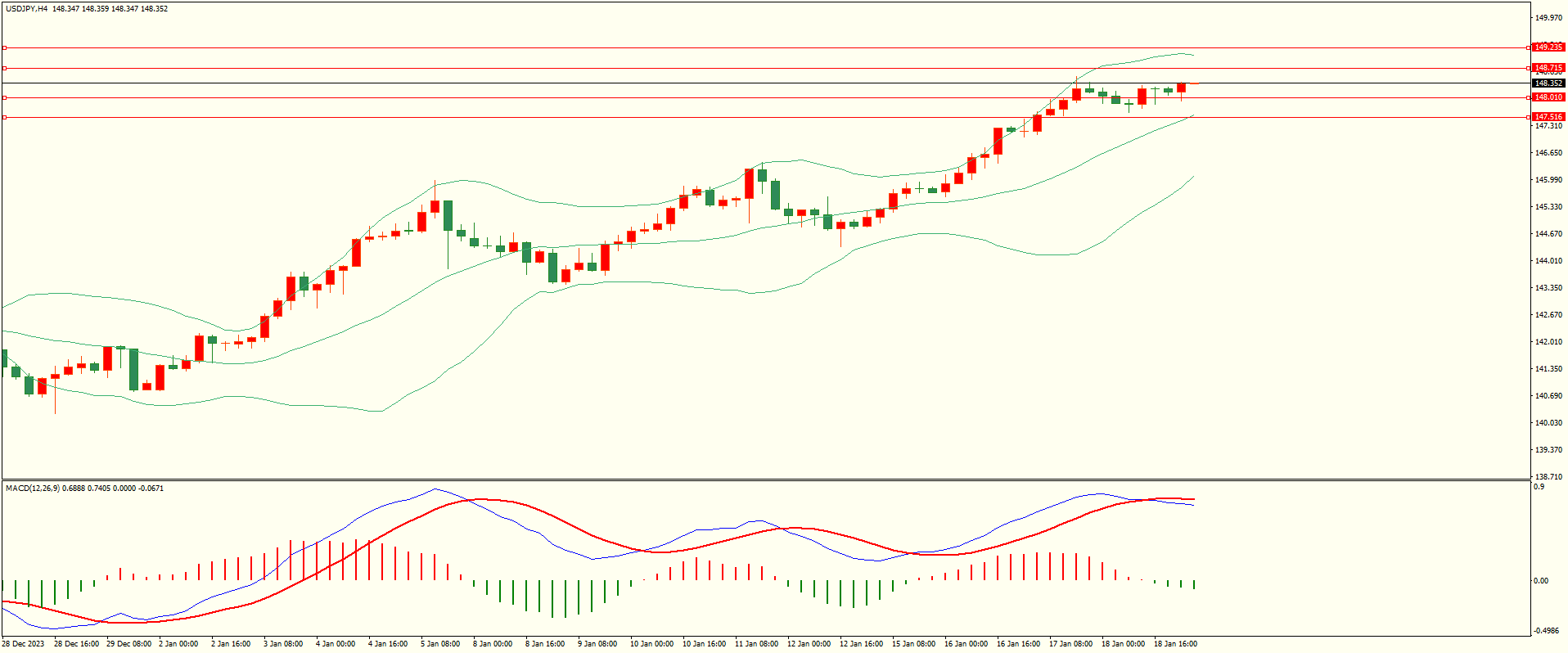This screenshot has height=653, width=1568.
Task: Click the 9 Jan 08:00 time label
Action: pyautogui.click(x=597, y=644)
